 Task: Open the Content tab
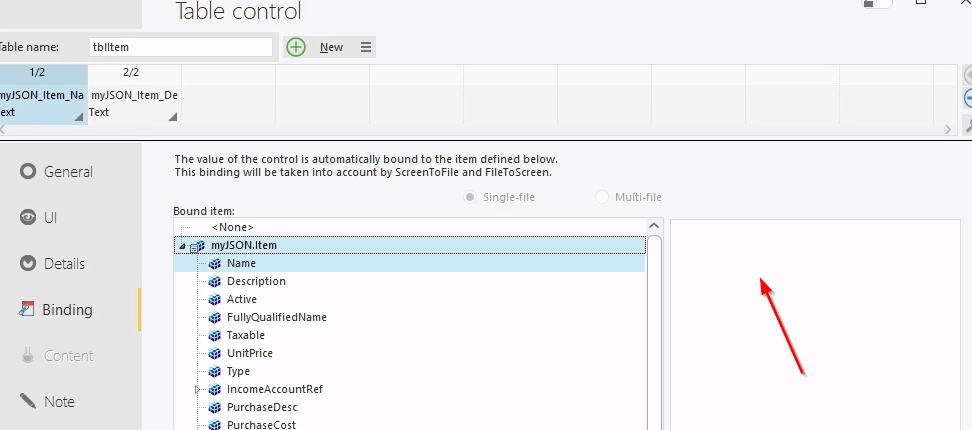coord(68,356)
